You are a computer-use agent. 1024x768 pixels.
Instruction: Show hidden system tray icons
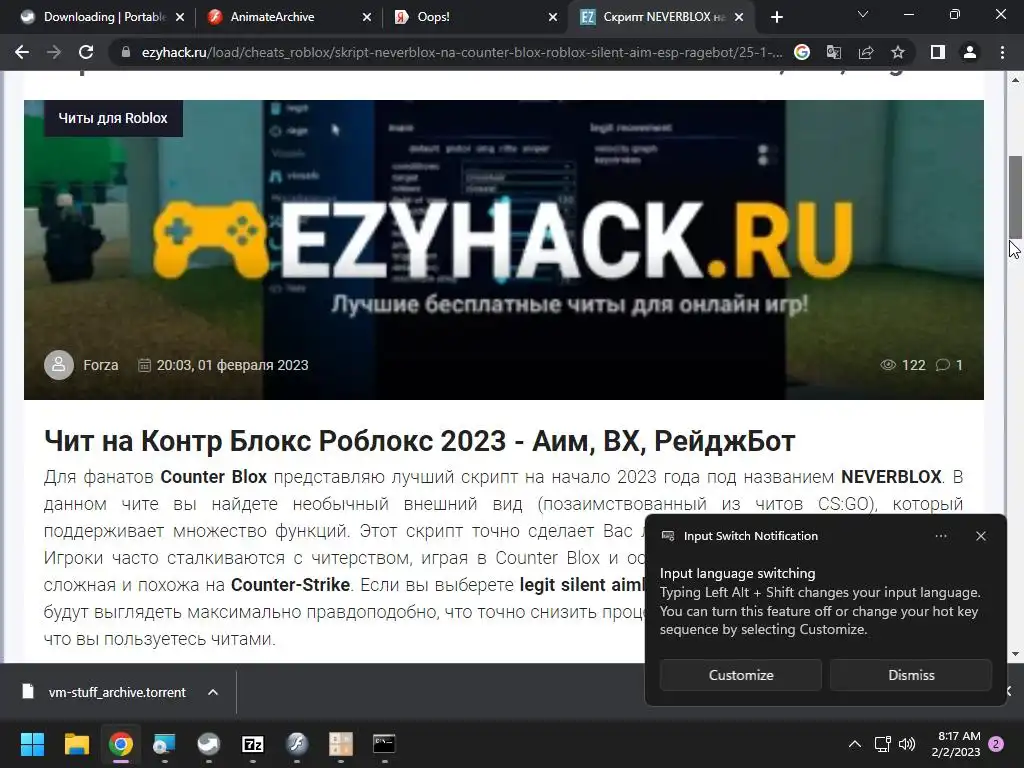854,744
